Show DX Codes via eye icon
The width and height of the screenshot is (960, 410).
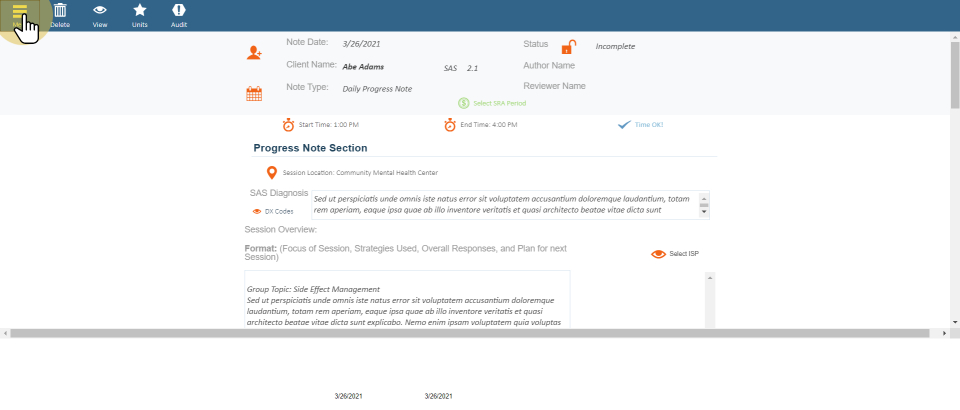(257, 212)
